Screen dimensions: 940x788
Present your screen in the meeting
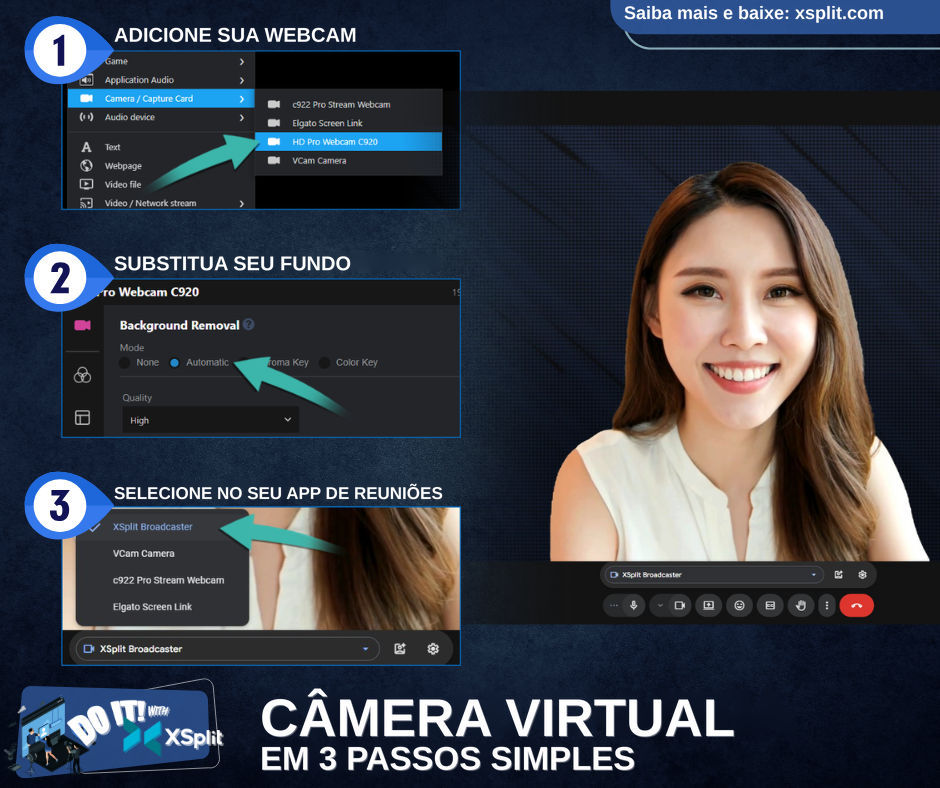coord(708,606)
